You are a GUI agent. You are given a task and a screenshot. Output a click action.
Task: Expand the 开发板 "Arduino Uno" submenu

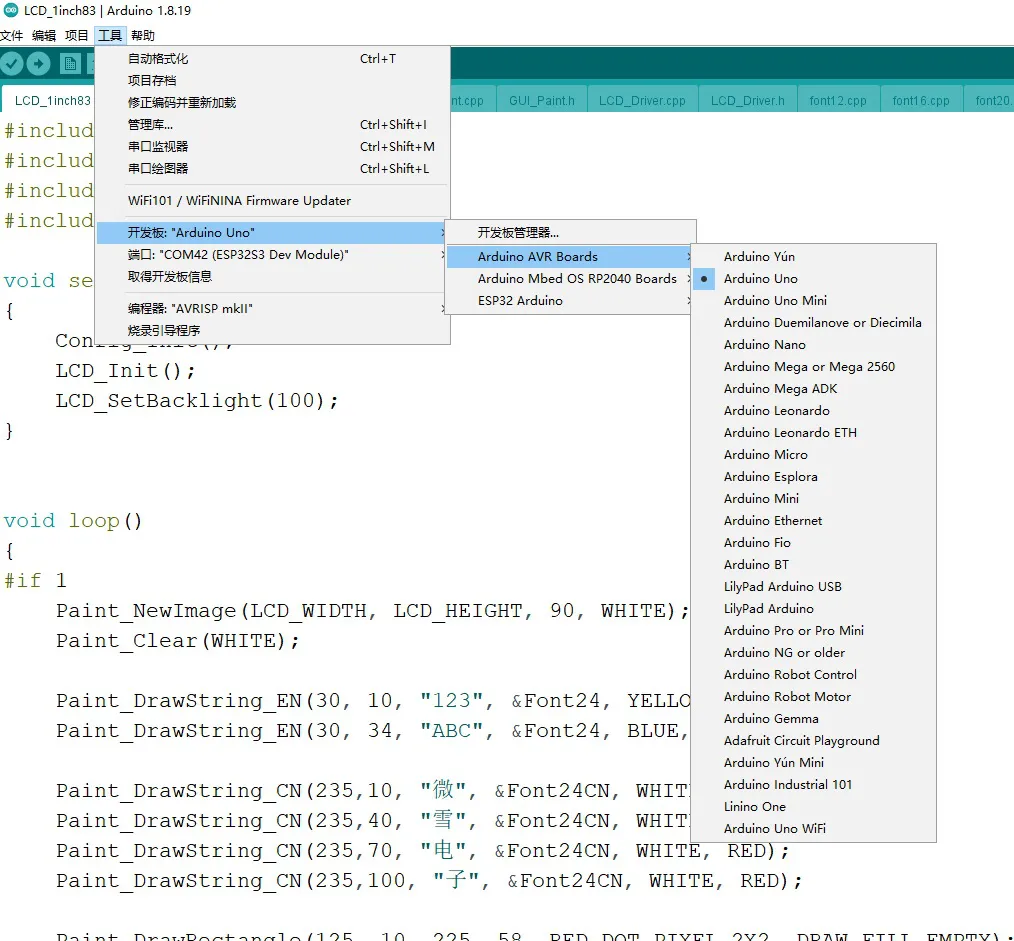[272, 233]
